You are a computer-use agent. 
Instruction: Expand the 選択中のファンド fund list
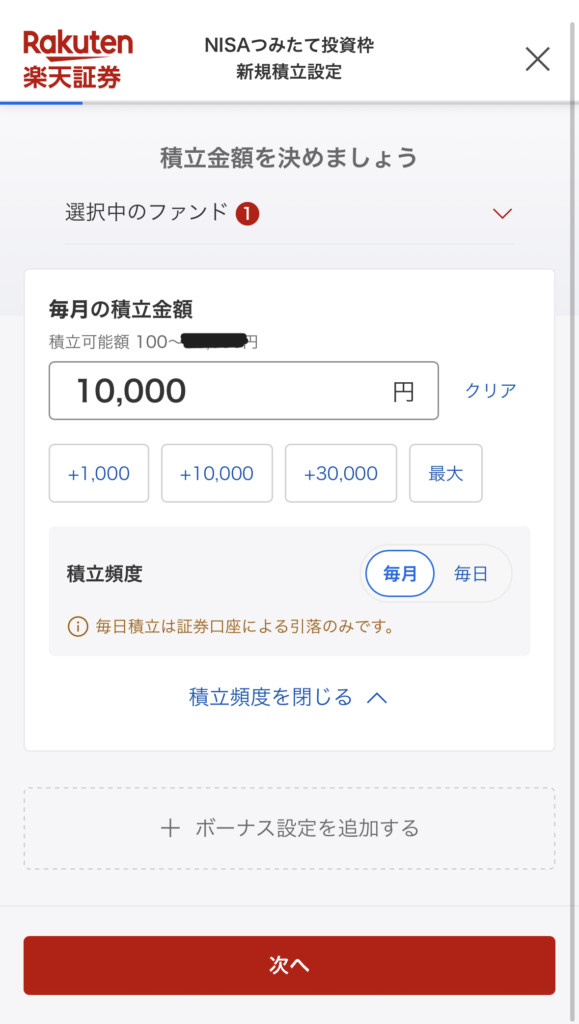pyautogui.click(x=150, y=213)
